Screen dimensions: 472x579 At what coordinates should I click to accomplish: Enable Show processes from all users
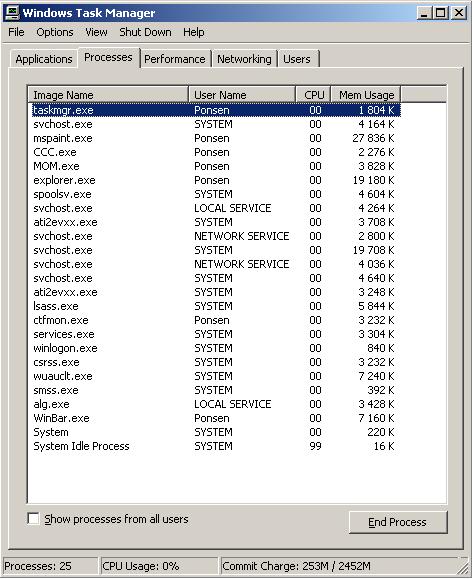coord(34,518)
